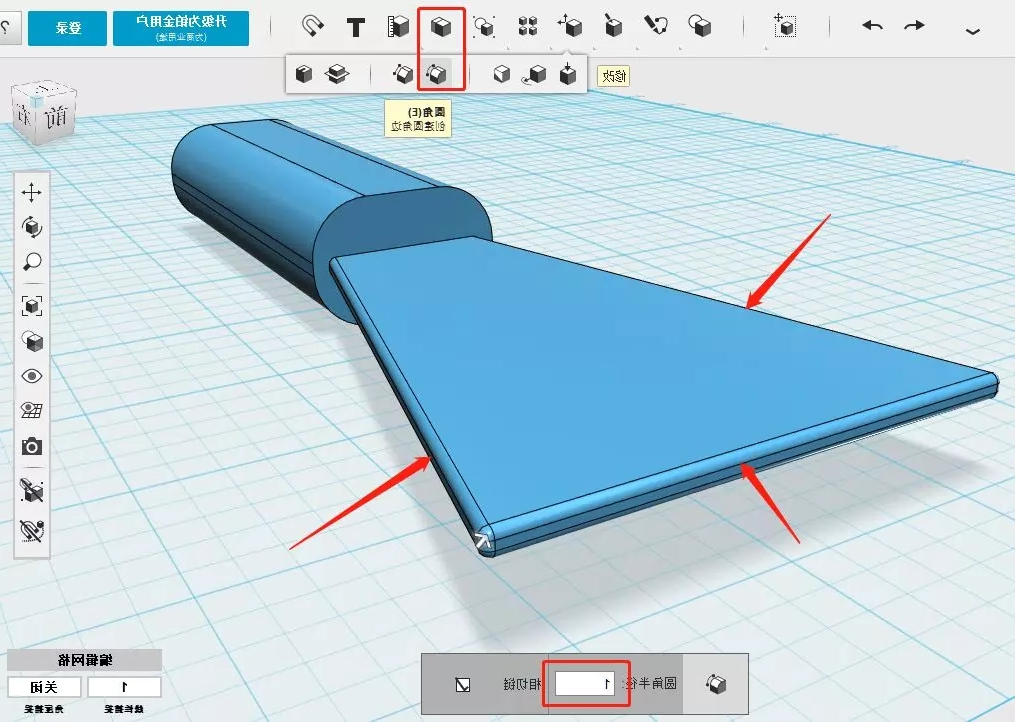
Task: Toggle snap with crossed cube icon
Action: (32, 490)
